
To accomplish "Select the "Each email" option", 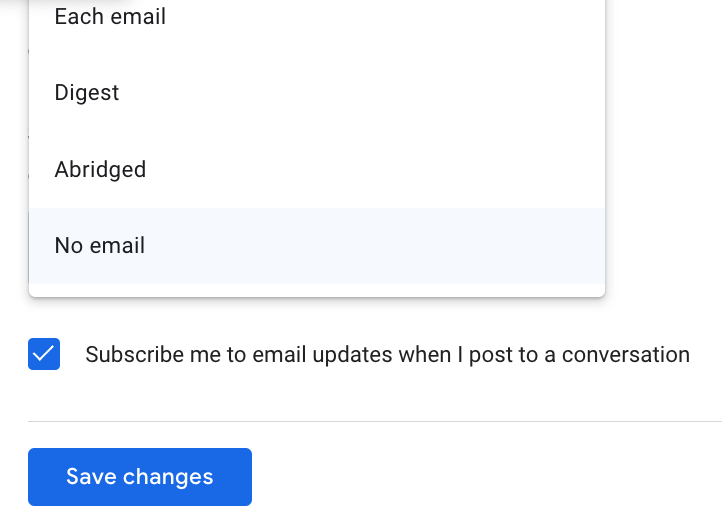I will [x=110, y=17].
